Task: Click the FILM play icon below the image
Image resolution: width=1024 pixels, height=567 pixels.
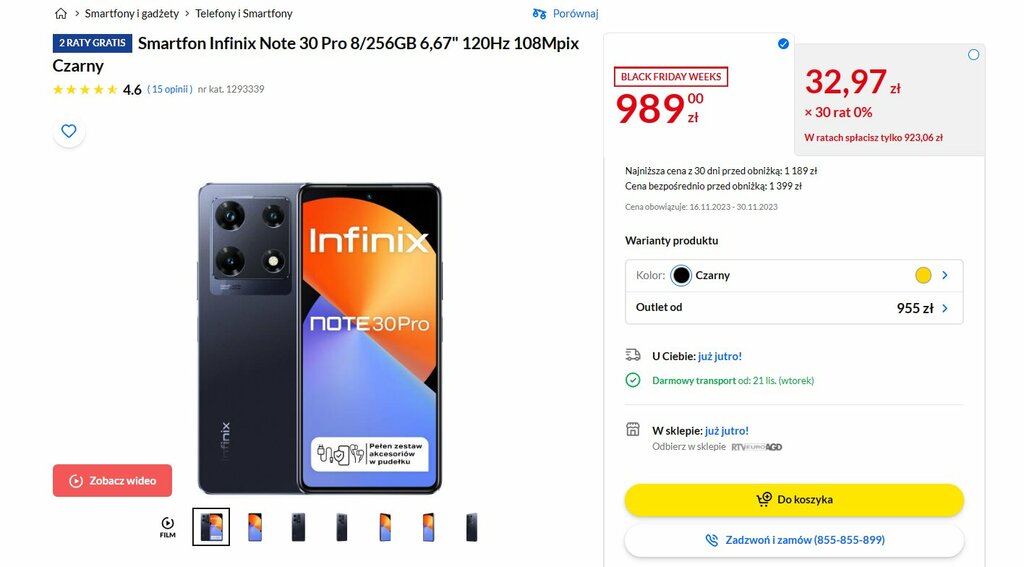Action: pyautogui.click(x=168, y=526)
